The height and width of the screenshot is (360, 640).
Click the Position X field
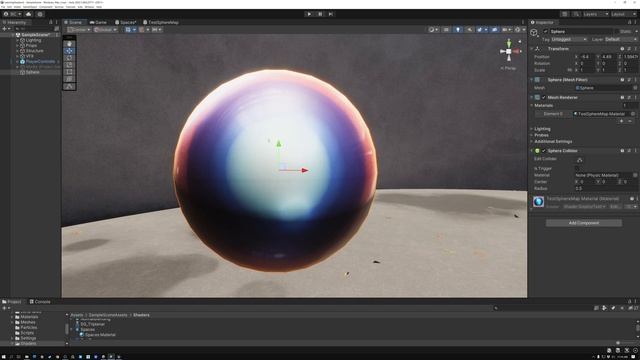pos(587,57)
